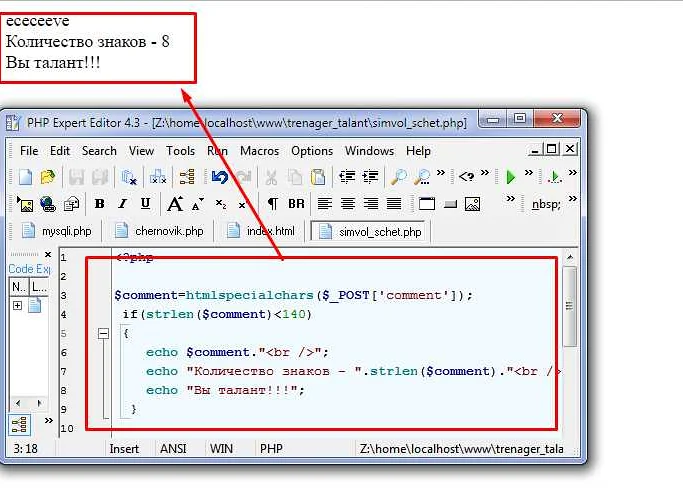
Task: Apply subscript with the x₂ icon
Action: pyautogui.click(x=221, y=204)
